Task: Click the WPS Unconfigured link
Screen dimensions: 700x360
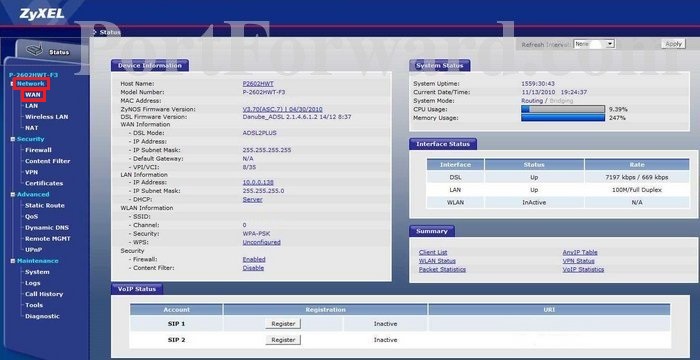Action: 261,243
